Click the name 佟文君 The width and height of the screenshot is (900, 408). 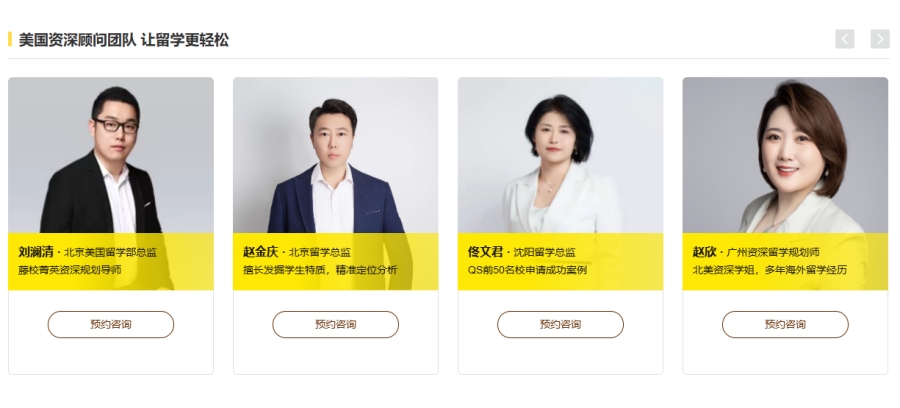tap(485, 251)
